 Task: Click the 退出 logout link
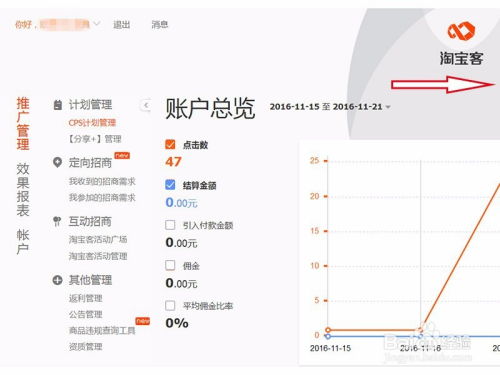[121, 24]
